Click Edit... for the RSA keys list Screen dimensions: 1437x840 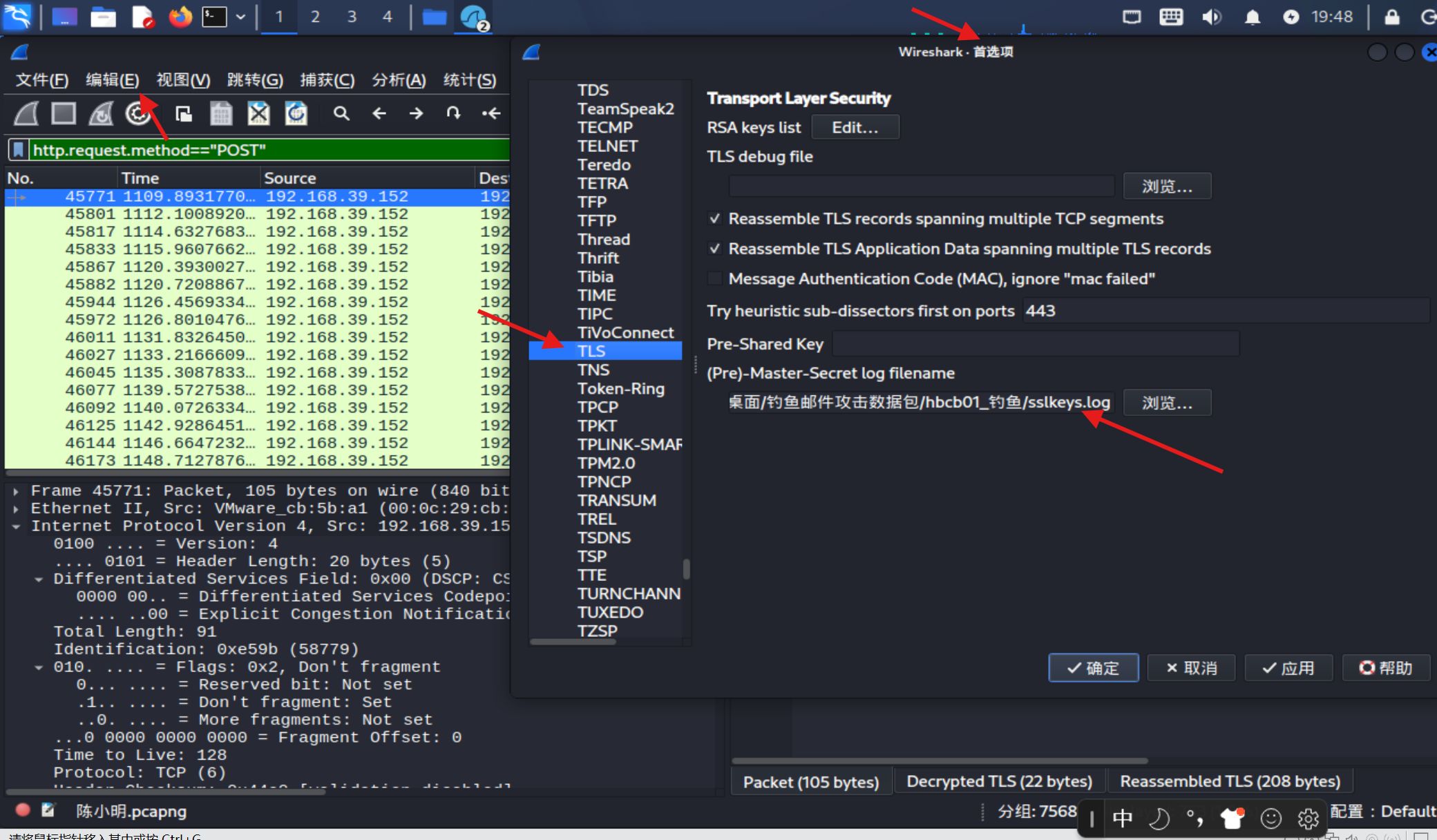tap(855, 127)
